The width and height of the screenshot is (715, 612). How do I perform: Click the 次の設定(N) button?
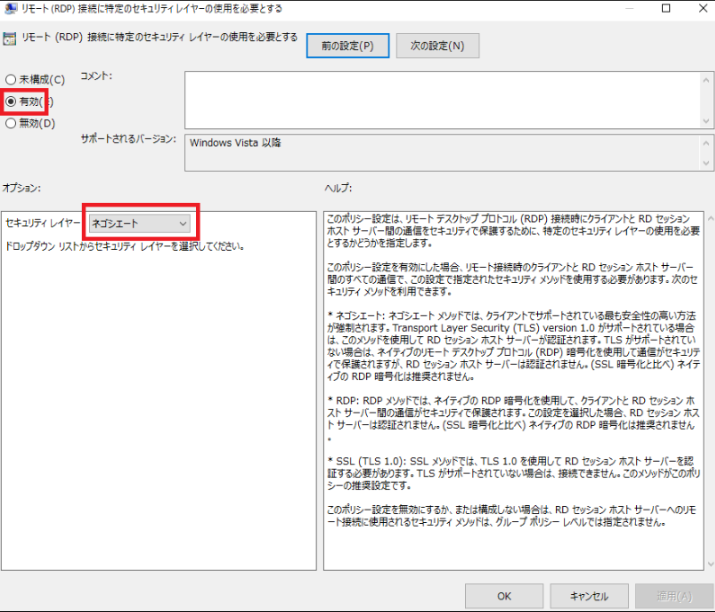(437, 46)
